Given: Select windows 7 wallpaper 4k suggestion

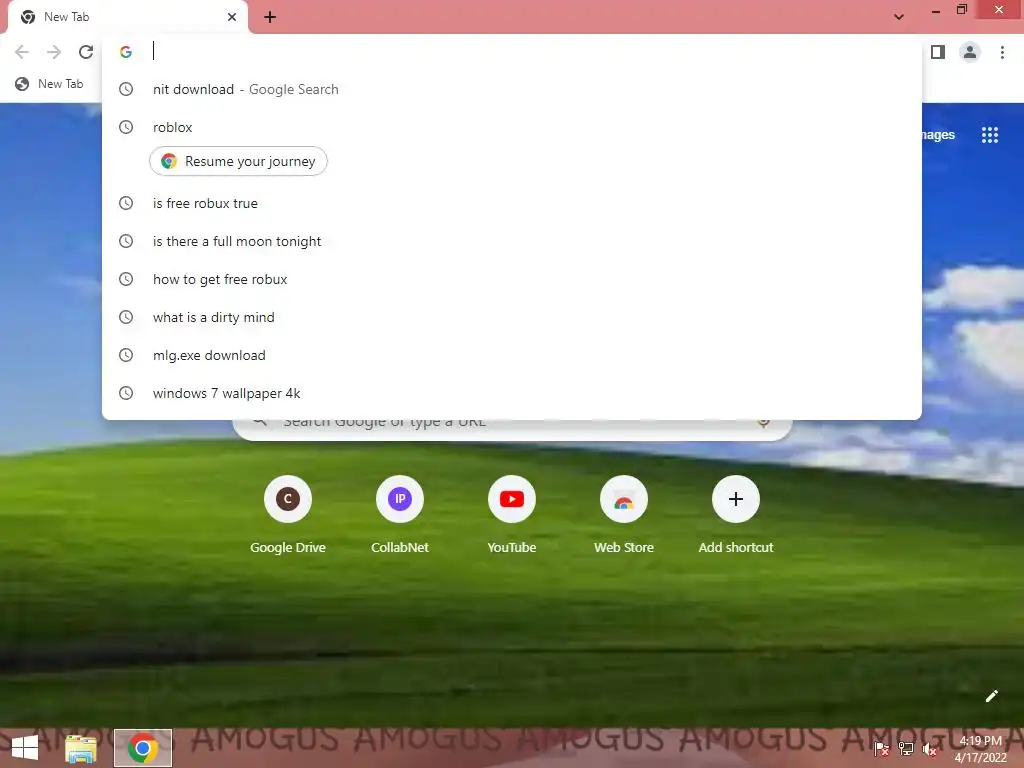Looking at the screenshot, I should pyautogui.click(x=511, y=393).
